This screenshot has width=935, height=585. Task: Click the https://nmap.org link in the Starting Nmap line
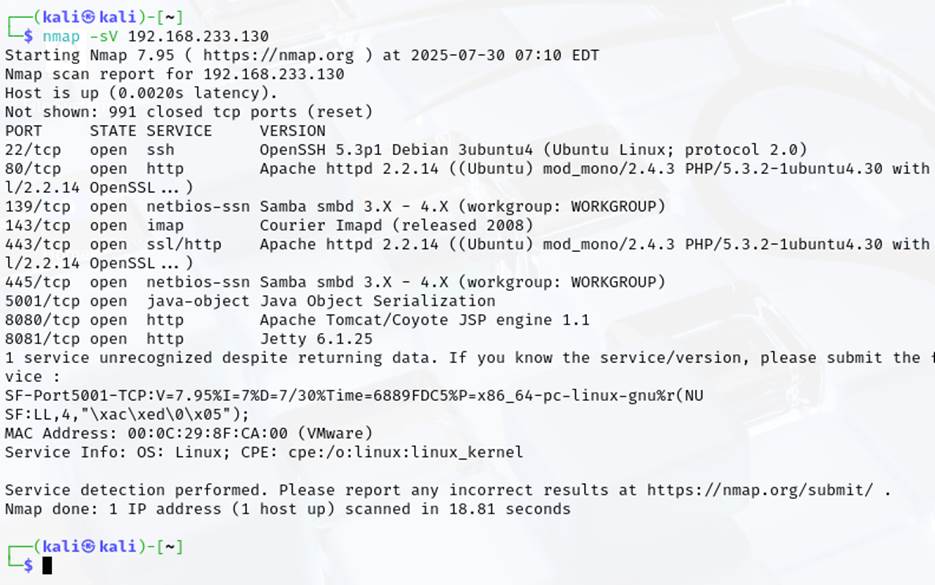click(x=278, y=55)
